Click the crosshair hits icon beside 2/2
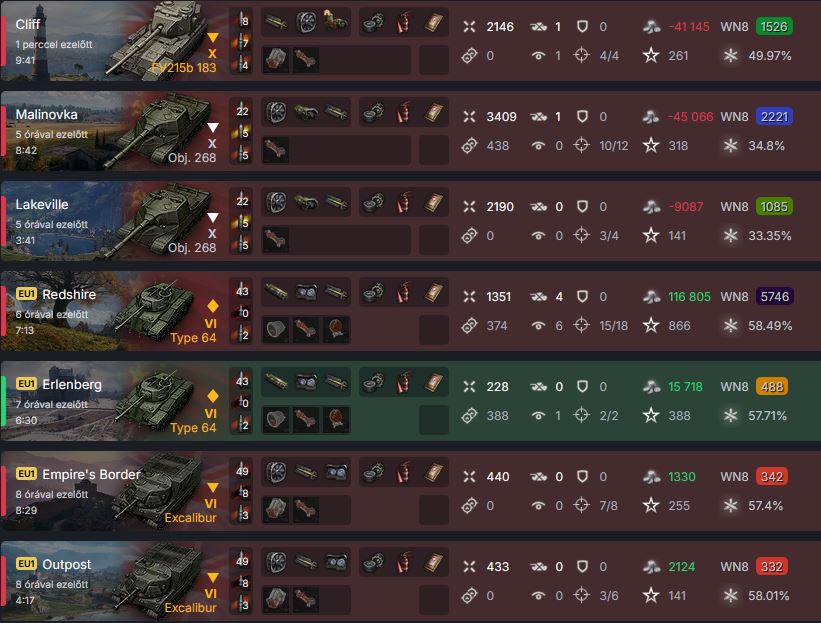 point(581,415)
